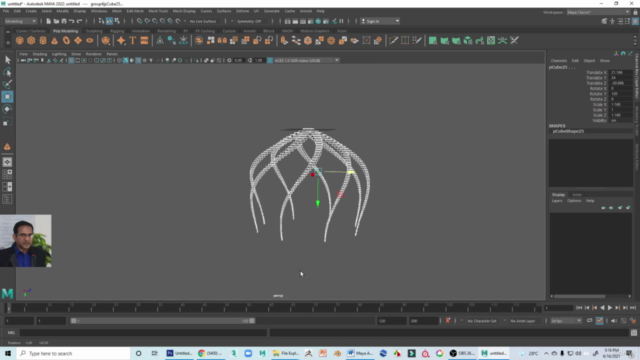Activate the Move tool in toolbox
Screen dimensions: 640x360
point(7,97)
